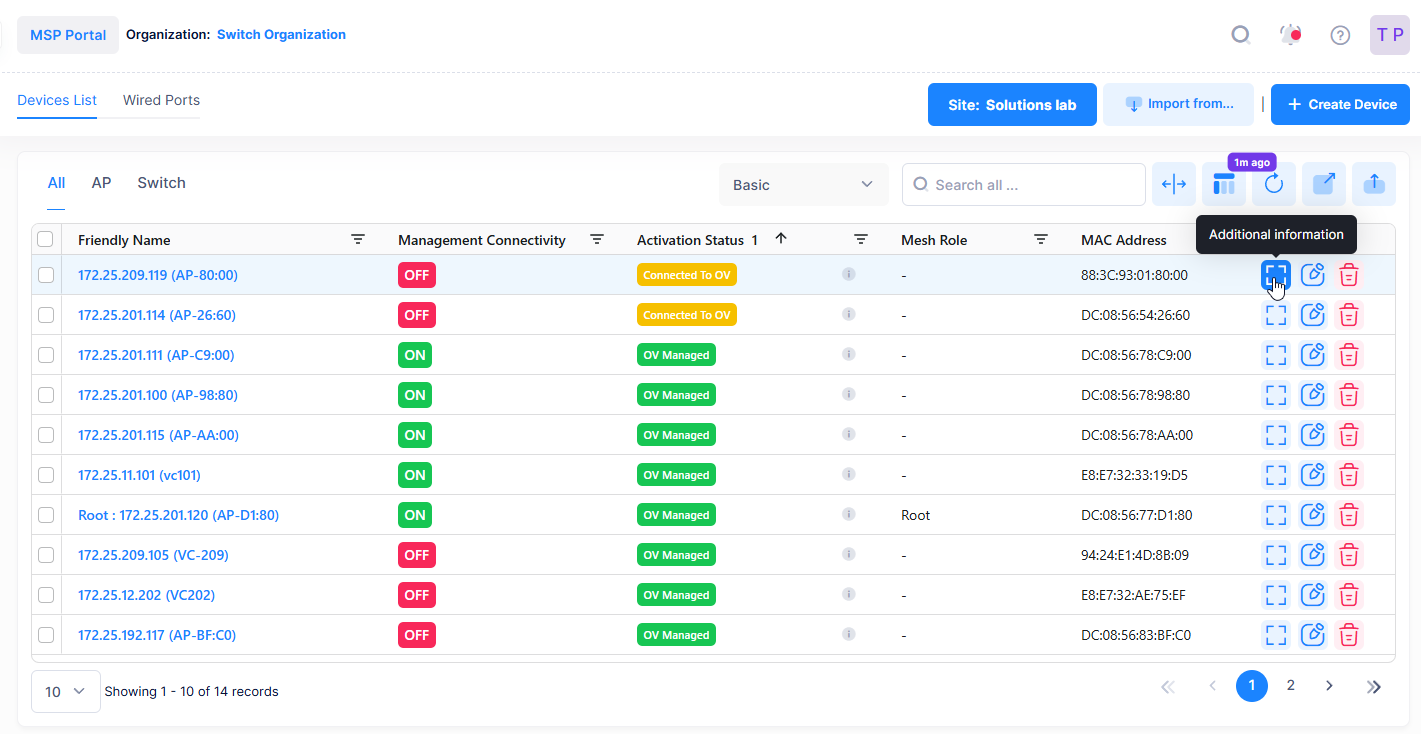Show additional information for VC-209

click(1275, 555)
